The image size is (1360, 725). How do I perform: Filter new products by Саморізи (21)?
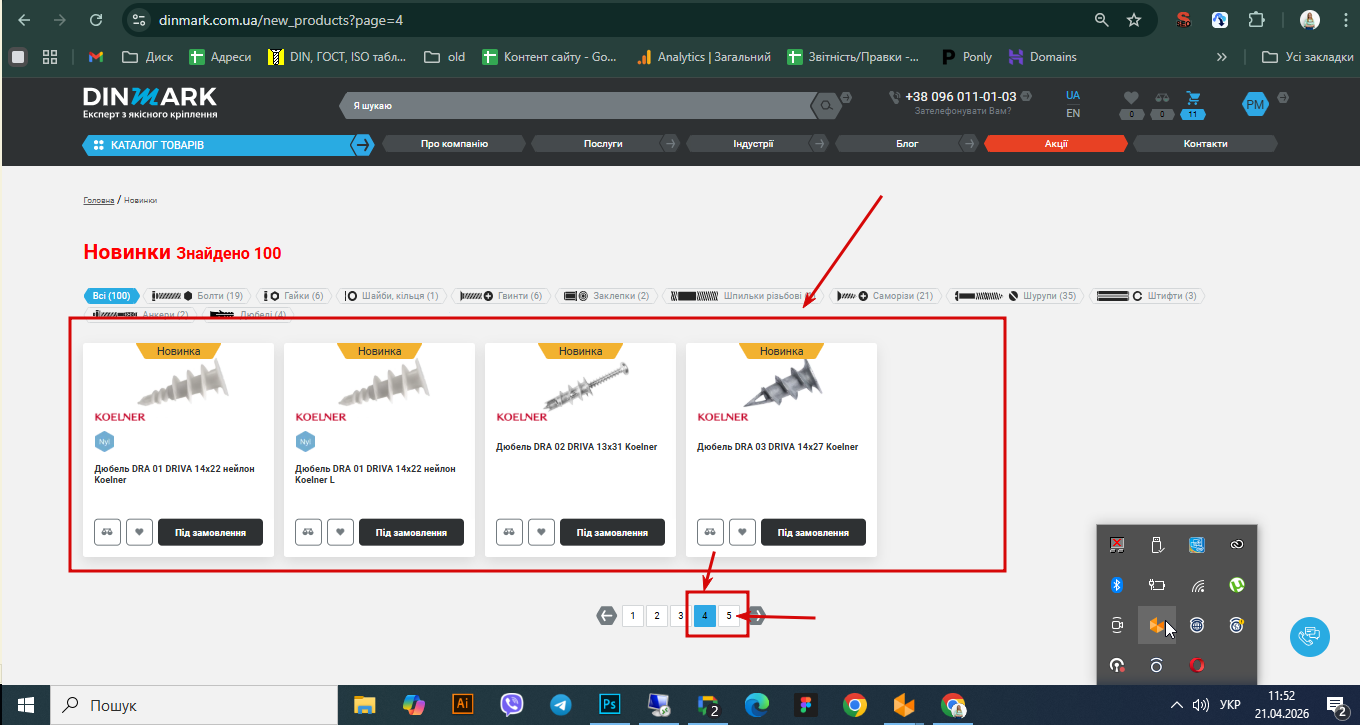[x=885, y=296]
